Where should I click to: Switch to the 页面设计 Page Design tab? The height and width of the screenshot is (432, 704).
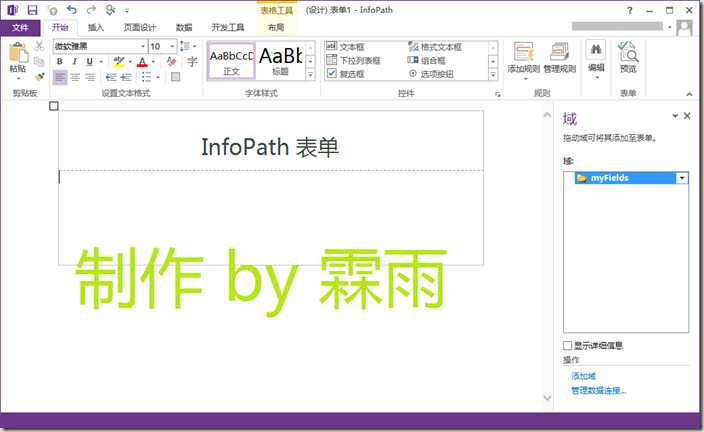coord(140,27)
